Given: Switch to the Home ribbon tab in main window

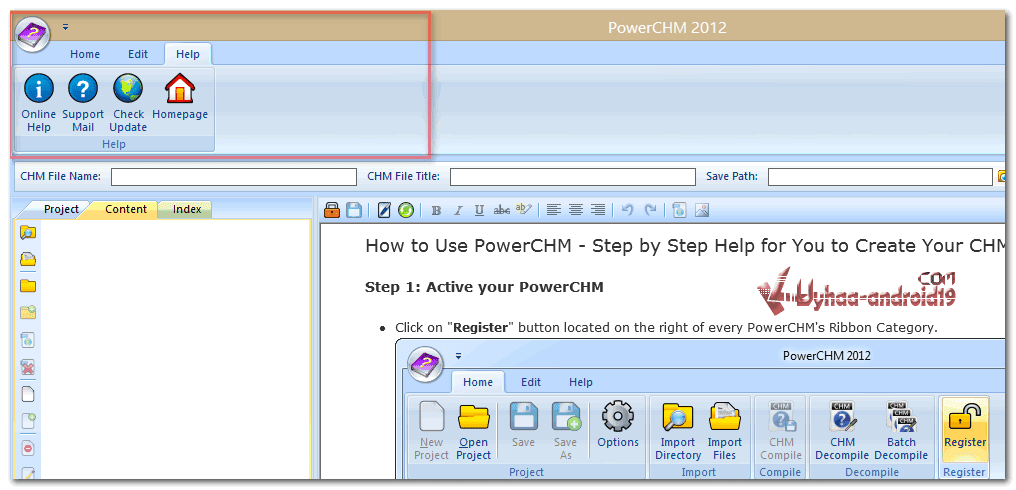Looking at the screenshot, I should 85,54.
